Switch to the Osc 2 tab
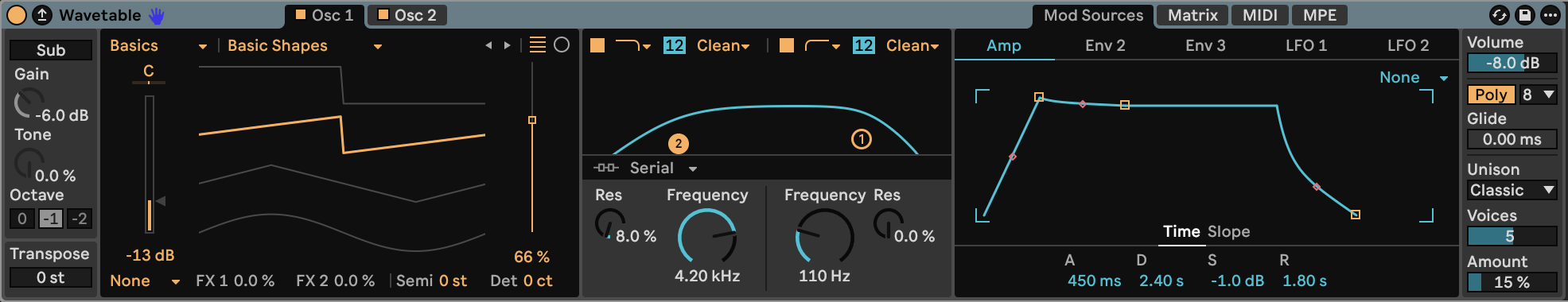1568x302 pixels. click(x=407, y=15)
